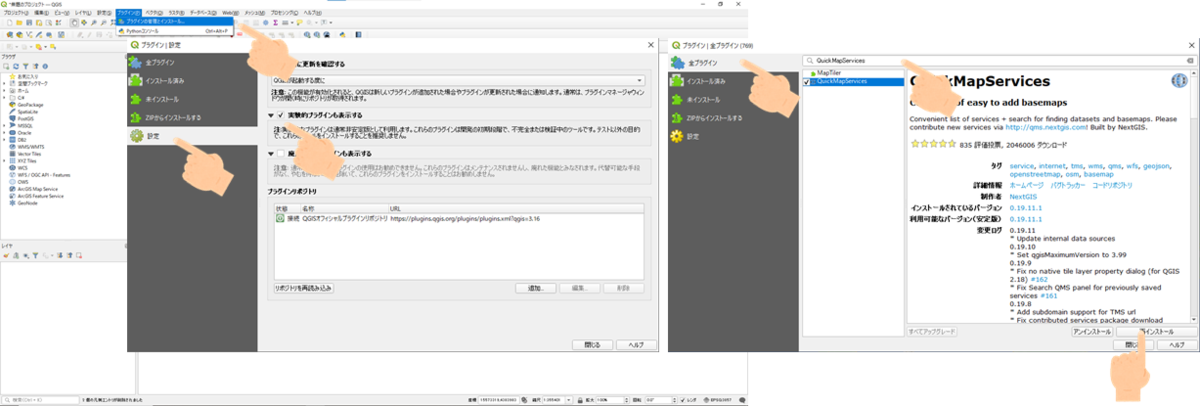Screen dimensions: 1200x406
Task: Open プラグインの管理とインストール menu entry
Action: pos(175,22)
